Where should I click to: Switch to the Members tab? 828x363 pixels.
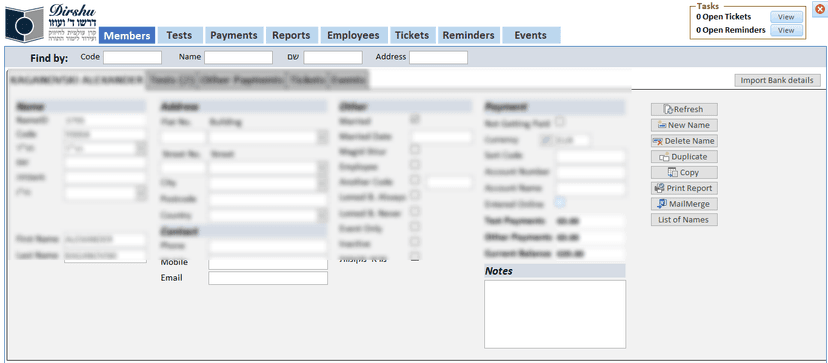[127, 35]
